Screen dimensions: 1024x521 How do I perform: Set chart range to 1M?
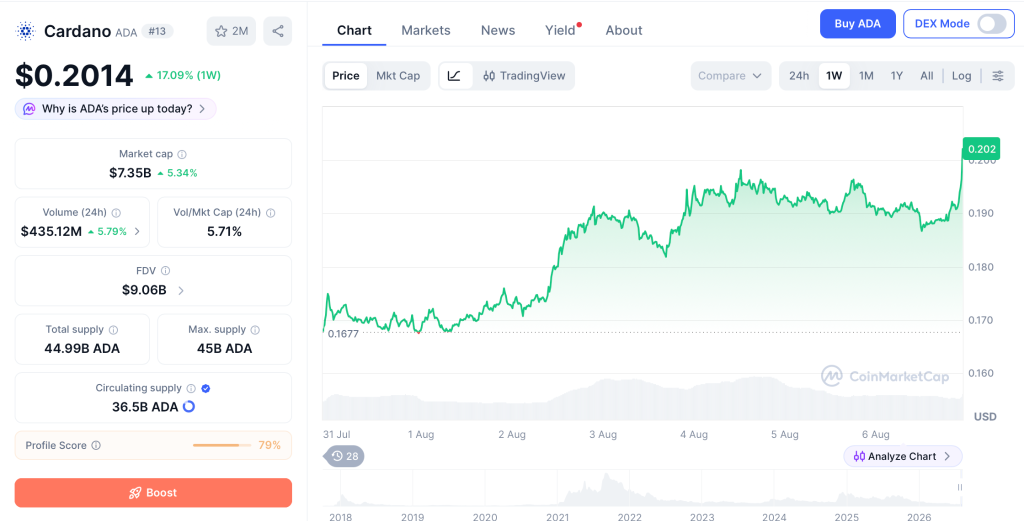click(866, 76)
